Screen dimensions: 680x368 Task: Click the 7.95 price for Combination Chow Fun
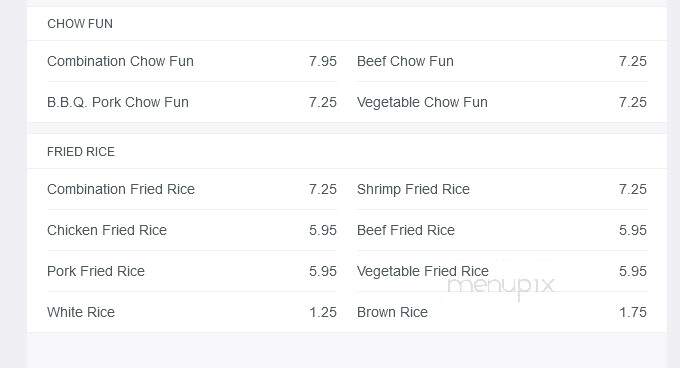point(323,61)
